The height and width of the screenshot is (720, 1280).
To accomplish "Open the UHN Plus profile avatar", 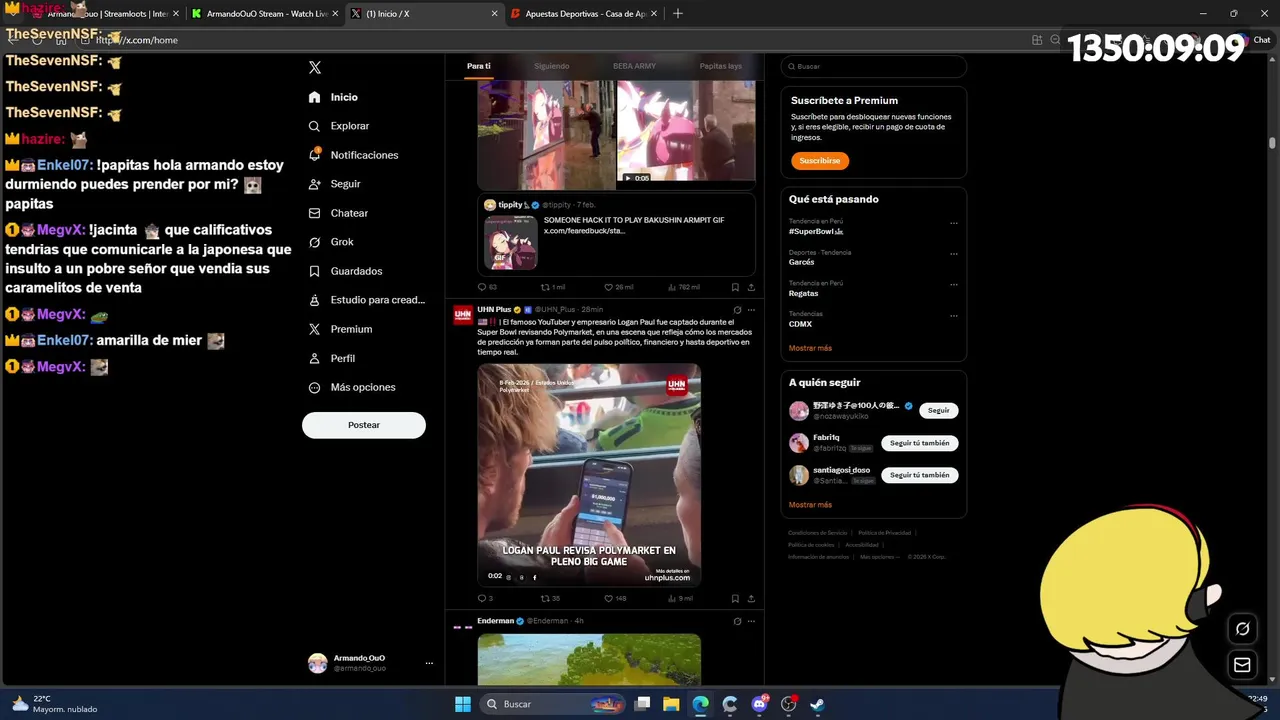I will coord(463,315).
